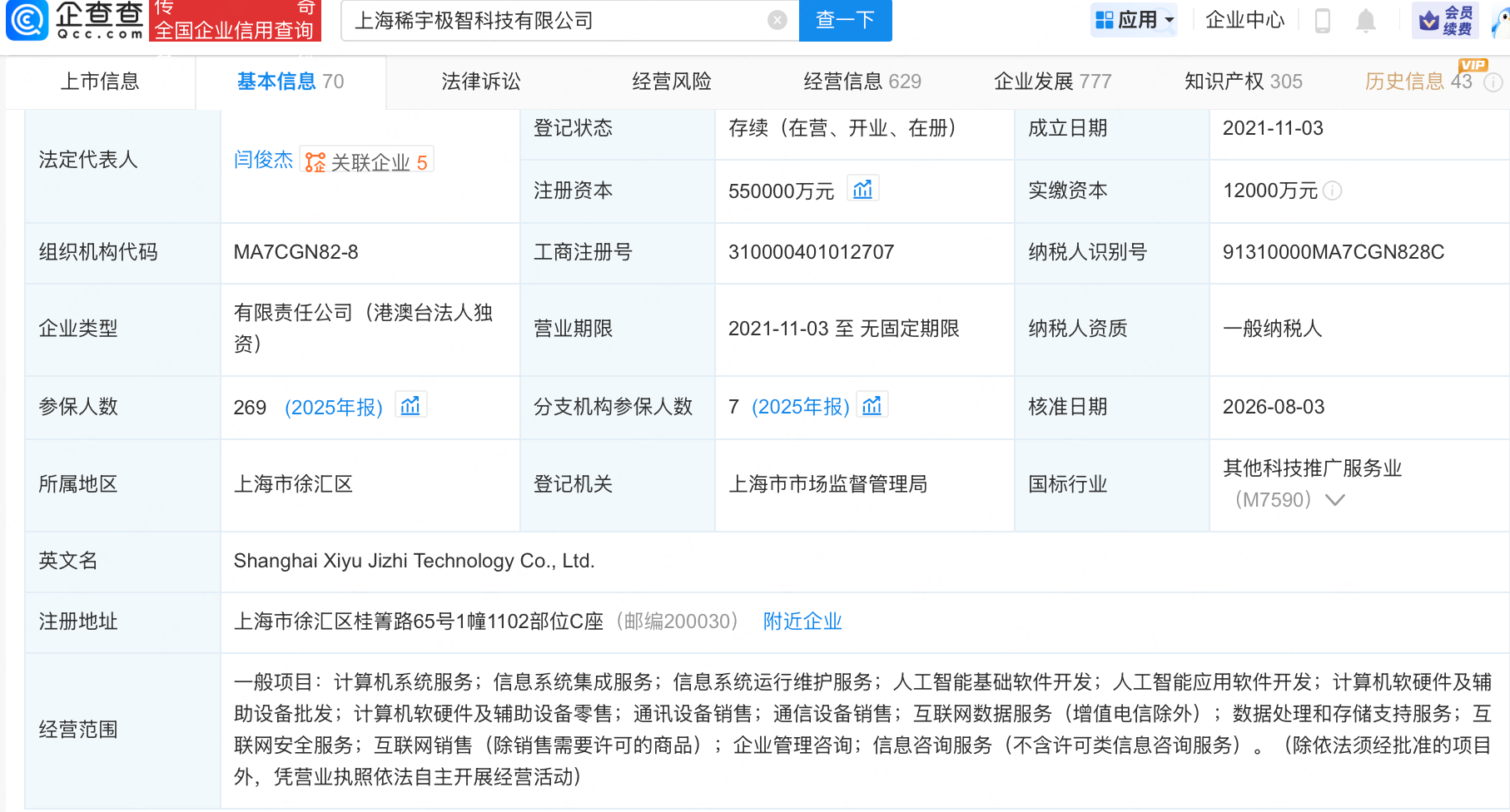The image size is (1510, 812).
Task: Click 关联企业 5 link
Action: pyautogui.click(x=366, y=161)
